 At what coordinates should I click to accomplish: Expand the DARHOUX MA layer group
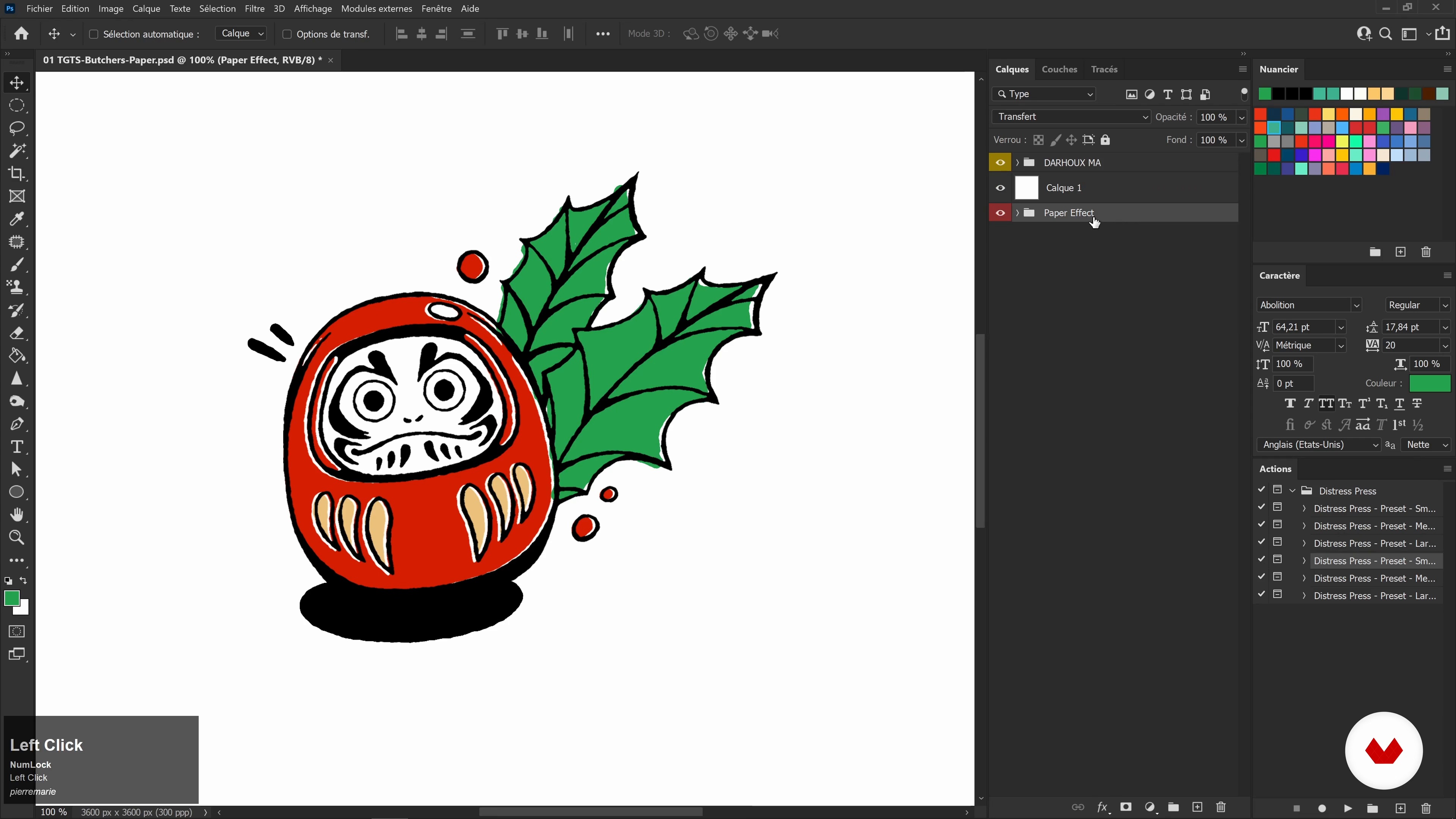tap(1017, 163)
